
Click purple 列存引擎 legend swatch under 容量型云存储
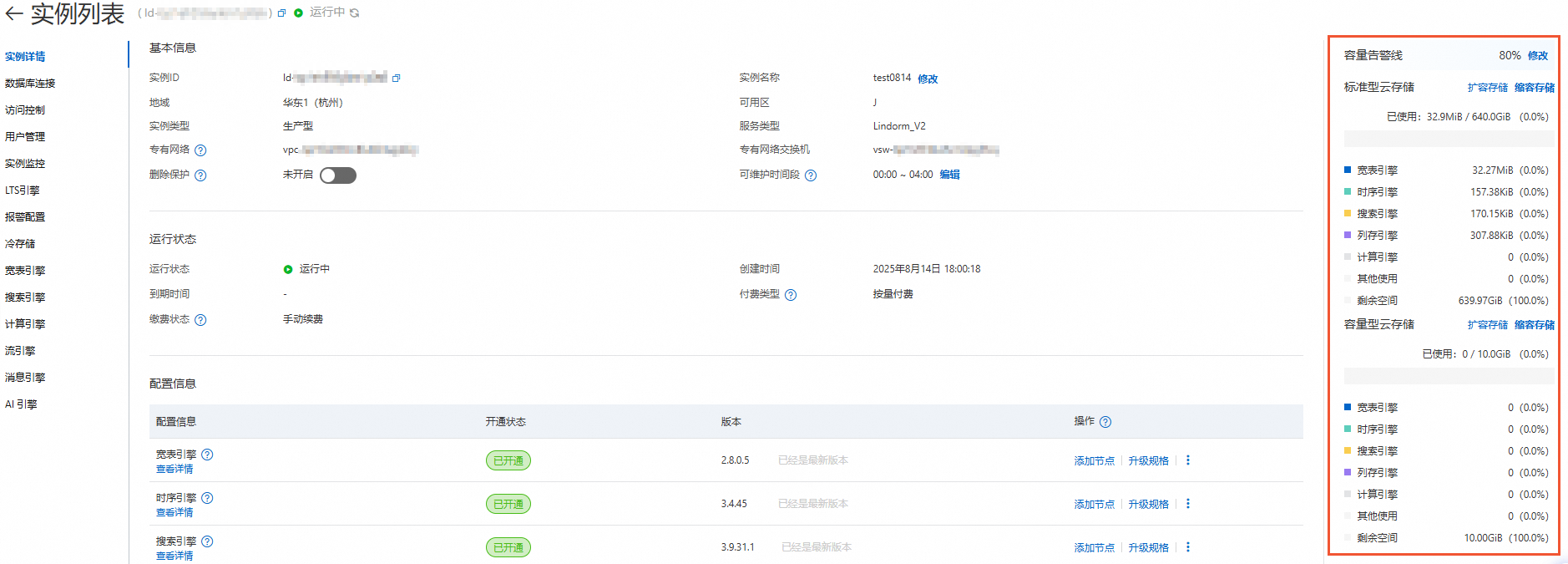pyautogui.click(x=1347, y=472)
